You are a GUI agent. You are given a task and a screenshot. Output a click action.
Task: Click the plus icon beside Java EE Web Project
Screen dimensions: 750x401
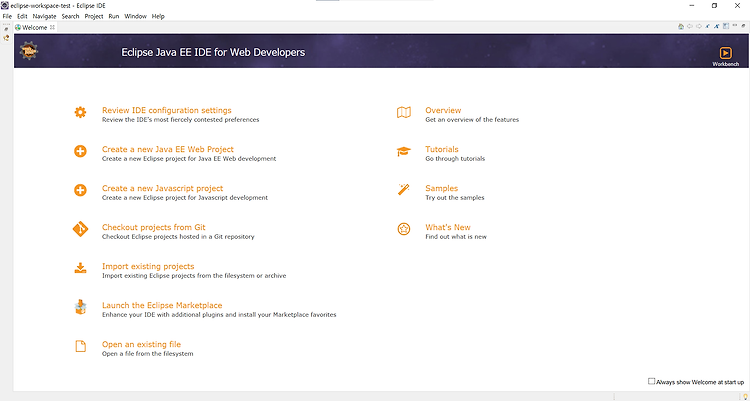80,151
